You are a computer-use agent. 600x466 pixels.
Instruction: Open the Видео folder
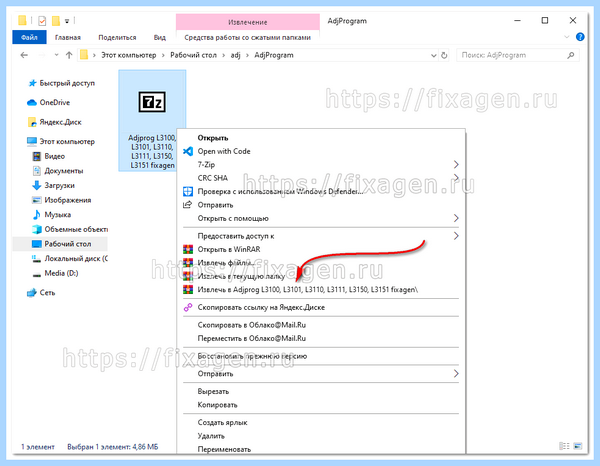[x=49, y=156]
